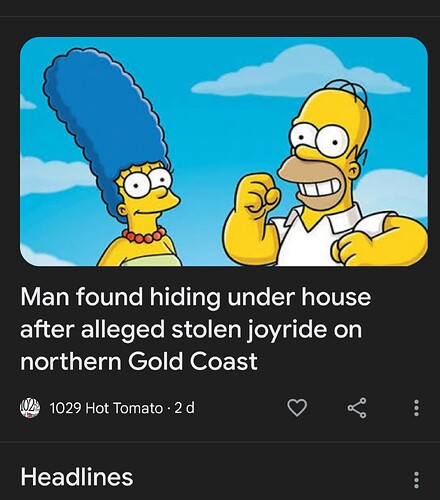Click Marge's red necklace in the picture

click(x=144, y=235)
